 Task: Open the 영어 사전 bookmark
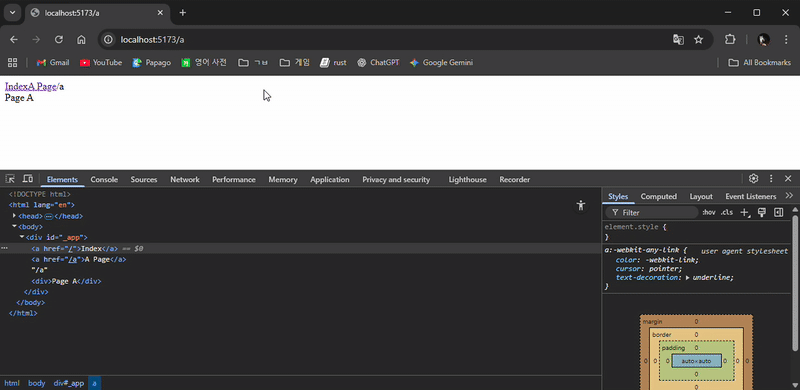(x=204, y=62)
